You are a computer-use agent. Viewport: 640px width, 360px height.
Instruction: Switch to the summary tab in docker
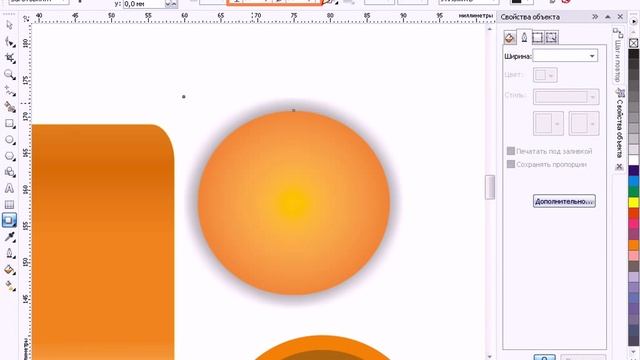[x=551, y=38]
